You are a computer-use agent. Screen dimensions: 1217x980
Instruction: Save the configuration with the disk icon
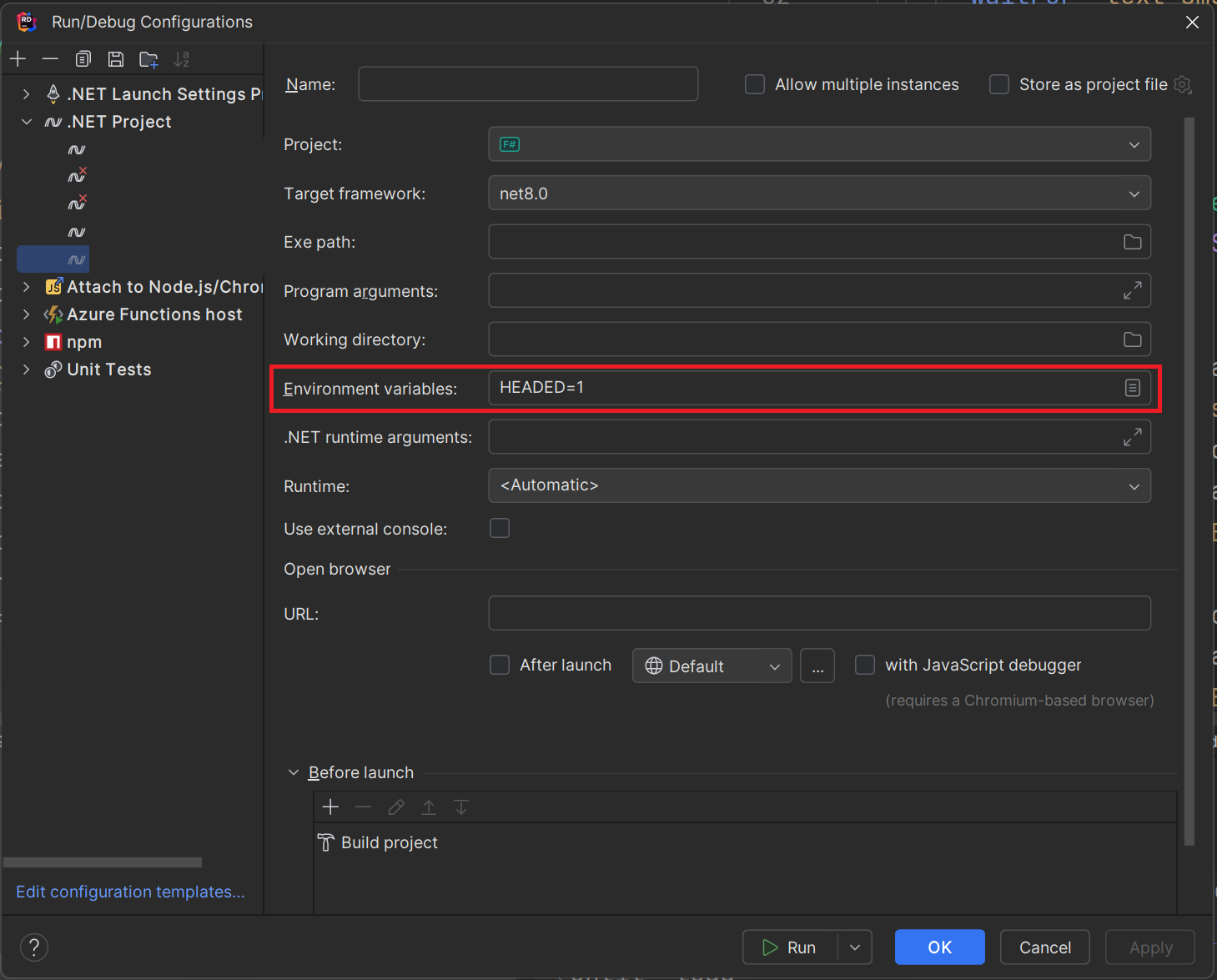click(116, 59)
